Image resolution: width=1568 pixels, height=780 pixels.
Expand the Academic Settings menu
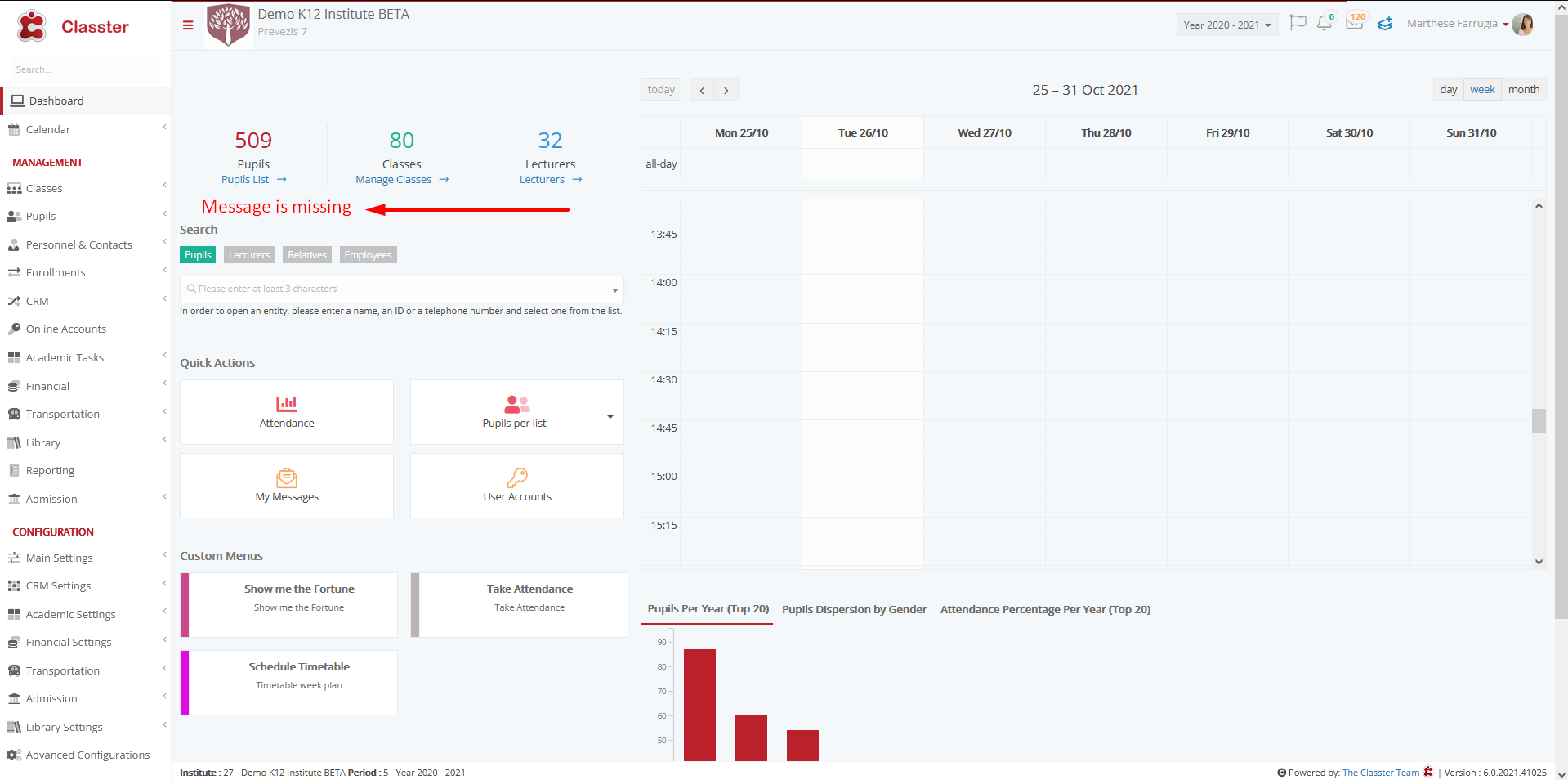164,612
